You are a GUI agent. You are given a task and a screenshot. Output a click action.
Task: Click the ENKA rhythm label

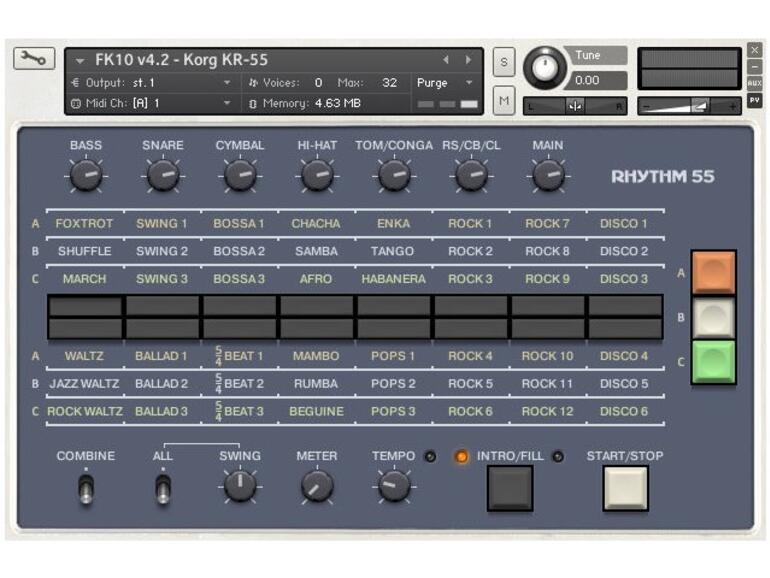coord(393,223)
